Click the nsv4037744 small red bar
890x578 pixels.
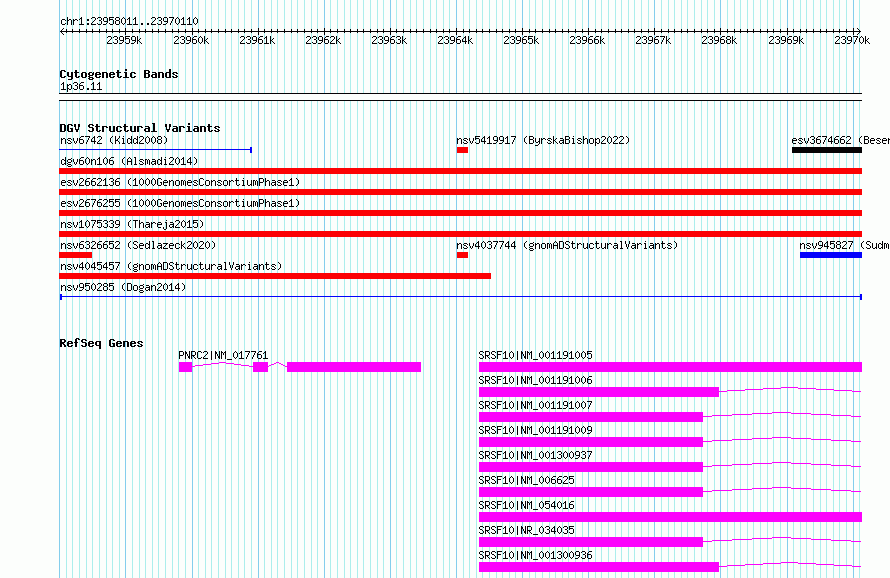(462, 255)
